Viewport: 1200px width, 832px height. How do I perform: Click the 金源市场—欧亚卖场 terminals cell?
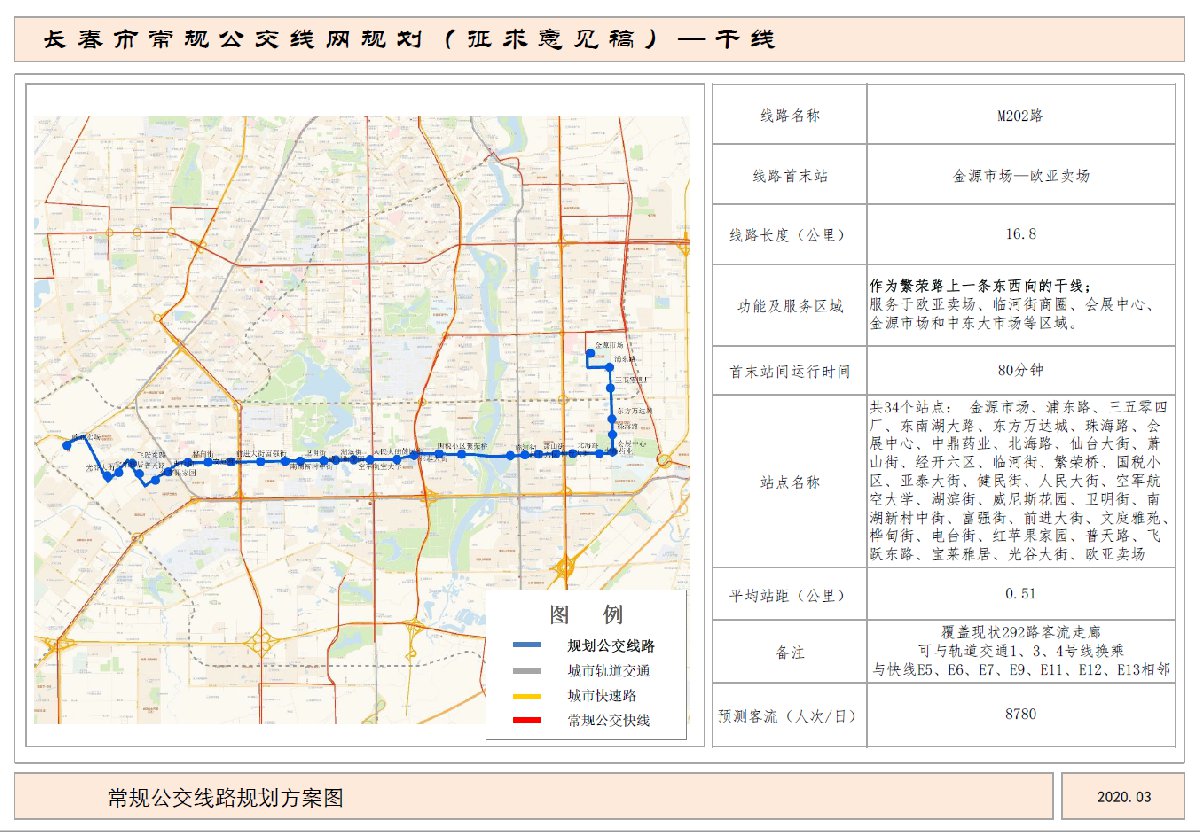click(1021, 175)
